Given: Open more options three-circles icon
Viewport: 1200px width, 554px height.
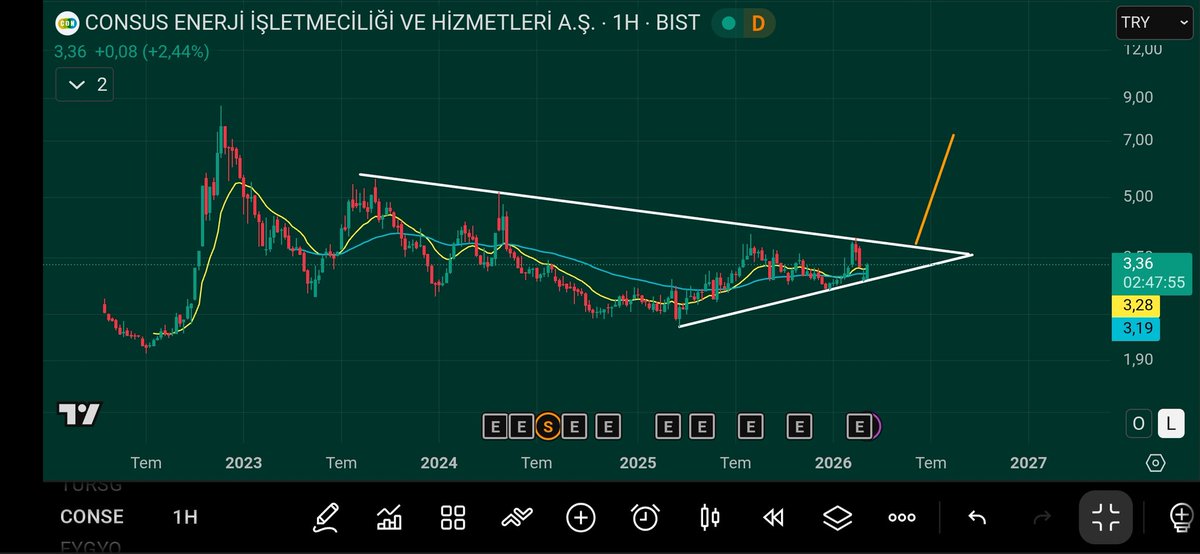Looking at the screenshot, I should click(902, 518).
